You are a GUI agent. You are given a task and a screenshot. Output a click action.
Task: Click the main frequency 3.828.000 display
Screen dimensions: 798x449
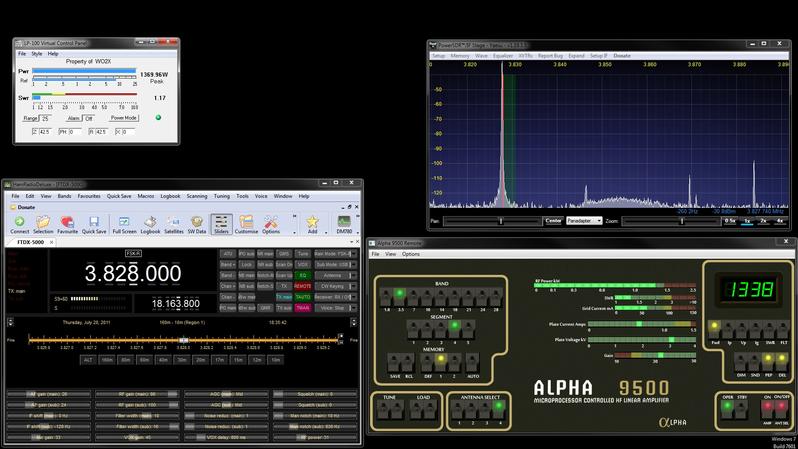click(133, 273)
